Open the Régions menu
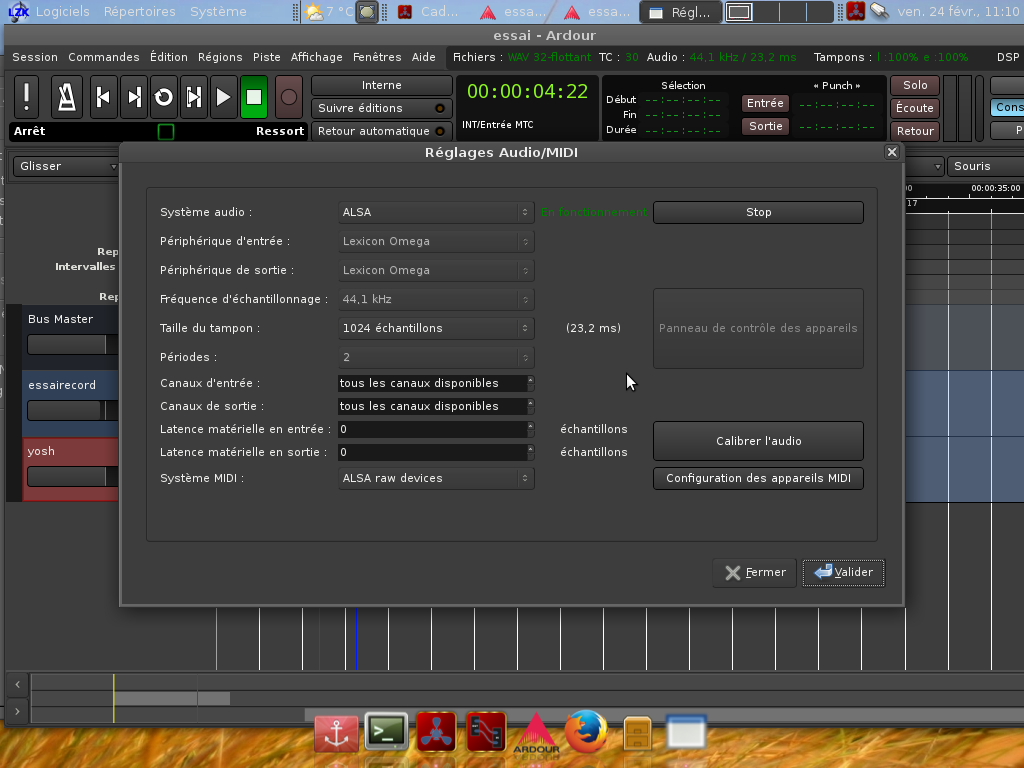 (x=220, y=57)
